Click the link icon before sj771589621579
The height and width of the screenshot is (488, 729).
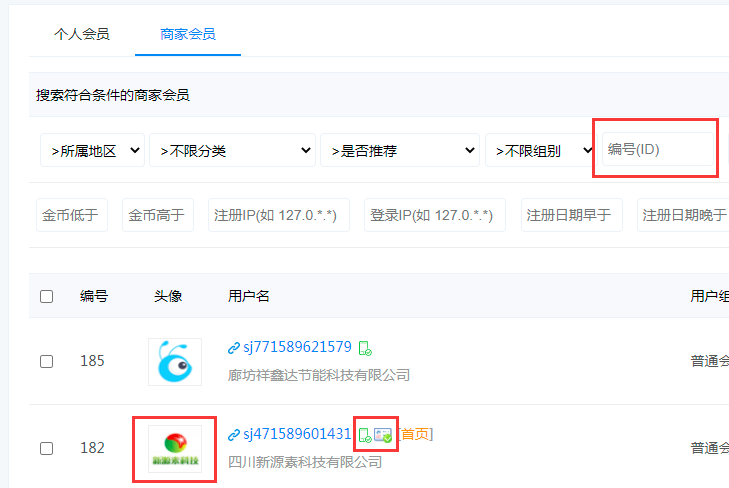click(x=234, y=348)
